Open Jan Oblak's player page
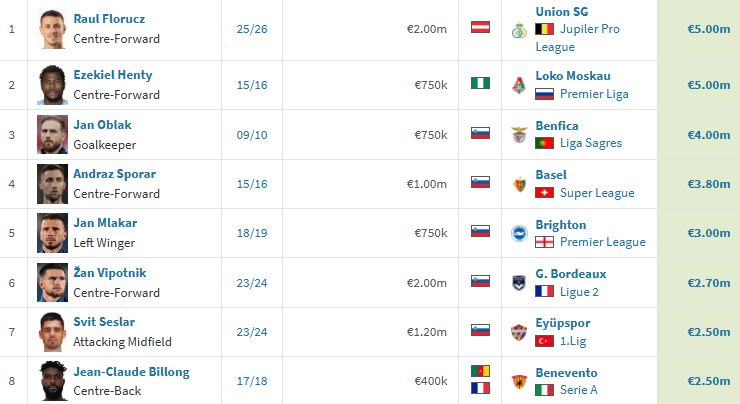This screenshot has height=404, width=740. (102, 125)
